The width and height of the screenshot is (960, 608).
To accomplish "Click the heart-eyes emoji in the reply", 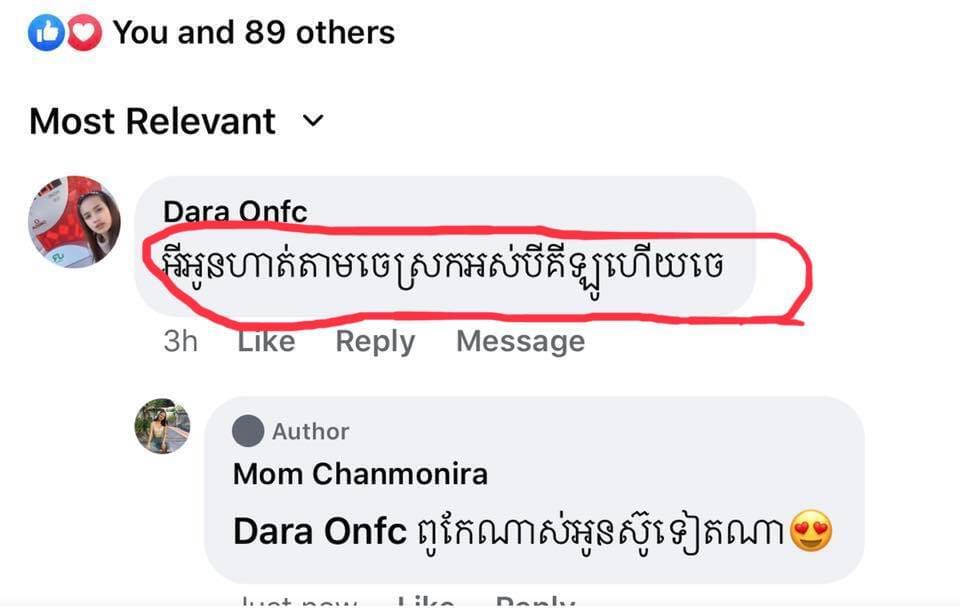I will coord(811,533).
